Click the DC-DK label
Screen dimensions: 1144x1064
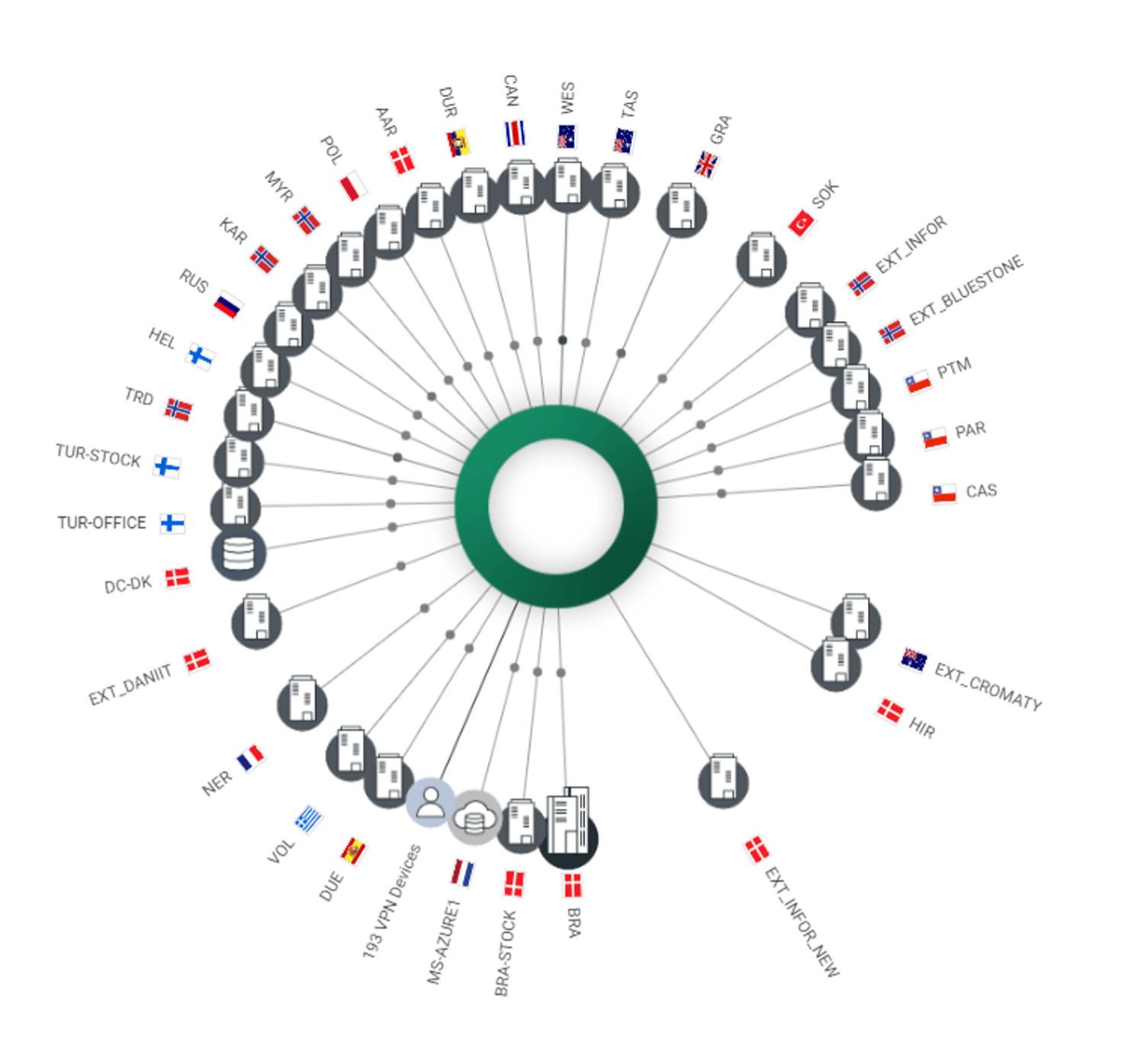pyautogui.click(x=128, y=585)
